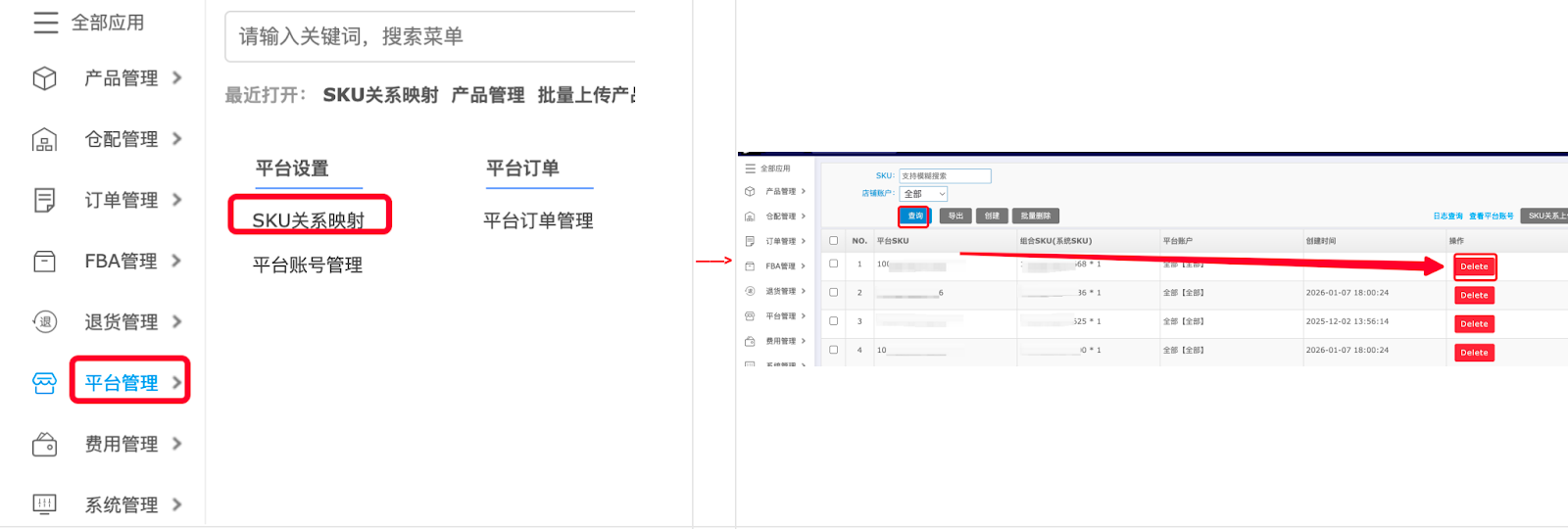Click the 订单管理 document icon

(45, 201)
